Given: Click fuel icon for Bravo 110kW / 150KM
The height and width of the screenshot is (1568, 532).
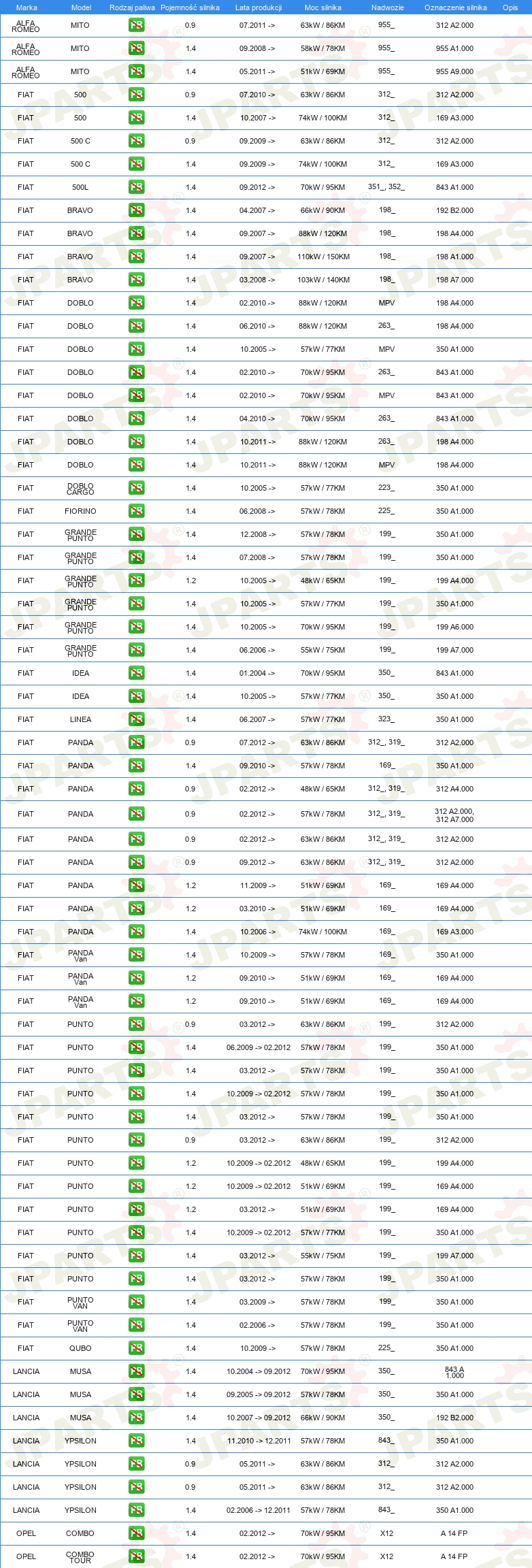Looking at the screenshot, I should [136, 257].
